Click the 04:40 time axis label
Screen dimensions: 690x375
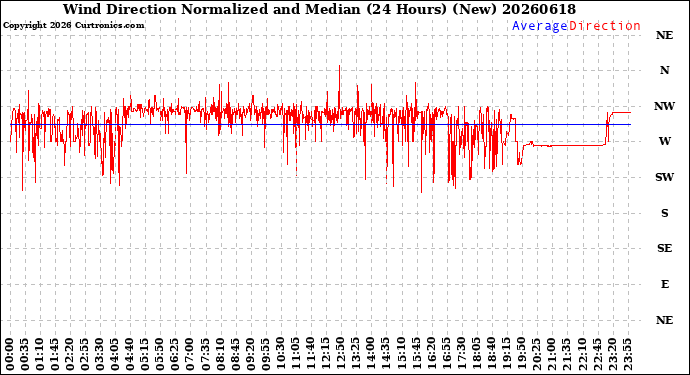[130, 355]
